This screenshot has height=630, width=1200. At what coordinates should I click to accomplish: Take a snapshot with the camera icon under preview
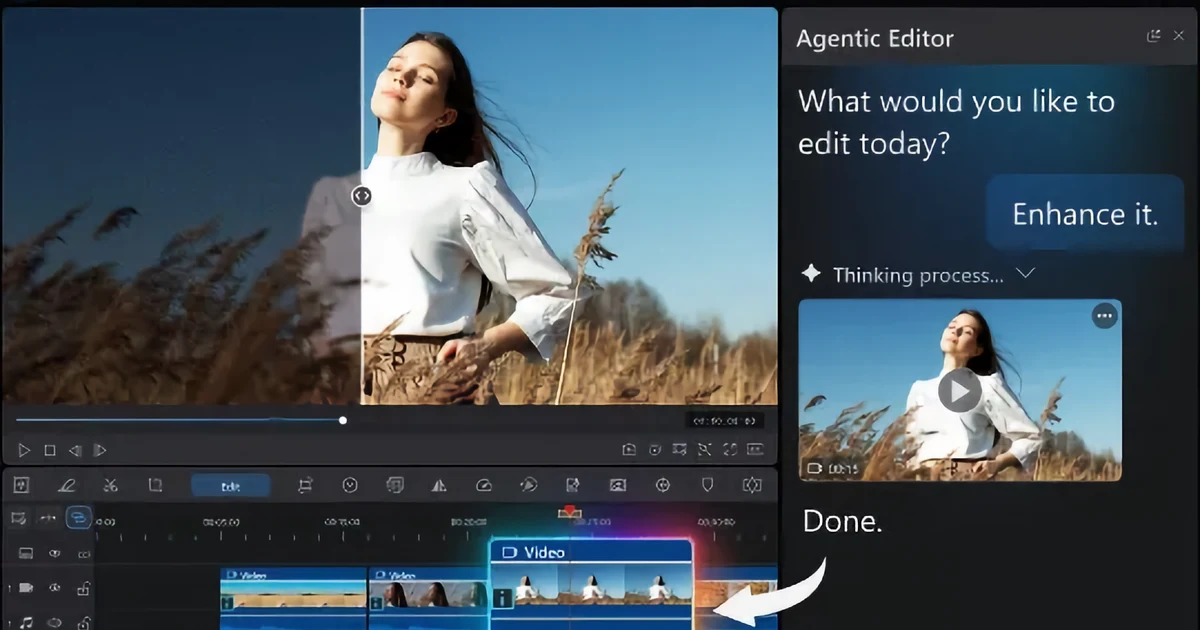[629, 450]
